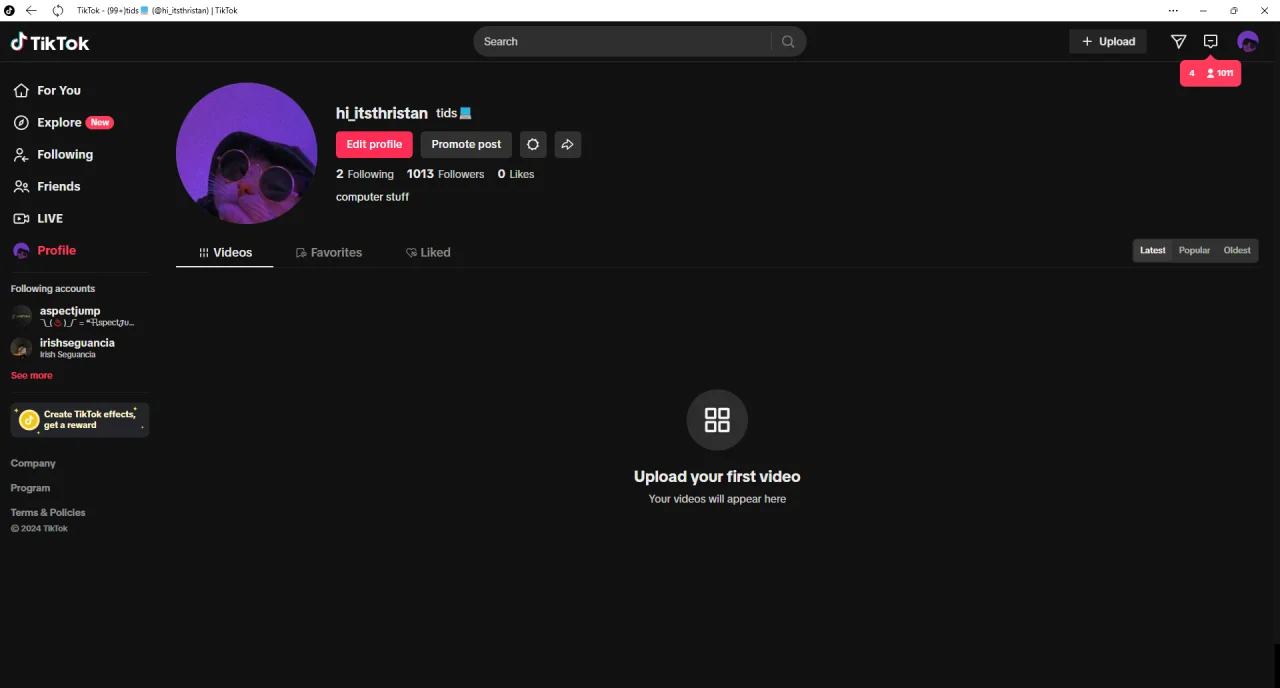Open the irishseguancia following account

(80, 348)
